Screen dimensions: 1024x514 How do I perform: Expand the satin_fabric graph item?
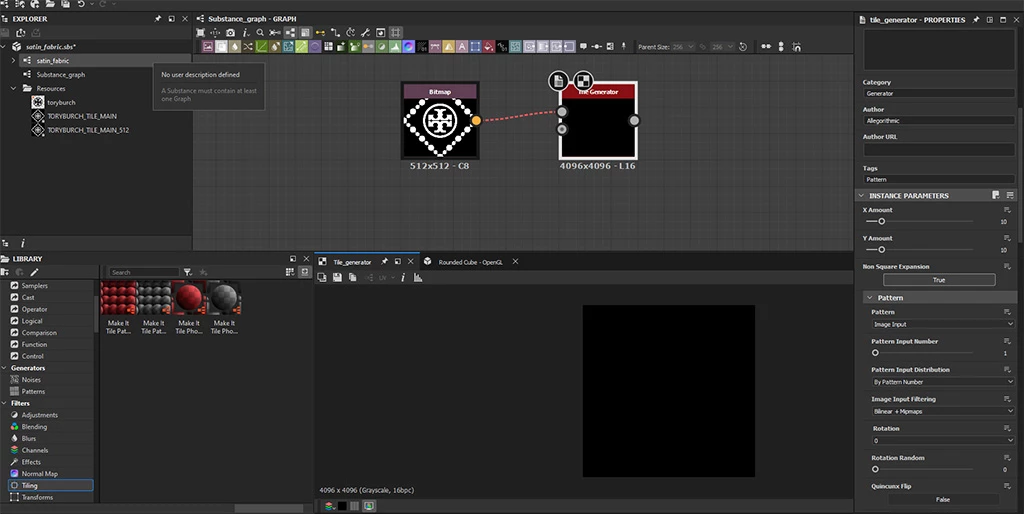13,61
